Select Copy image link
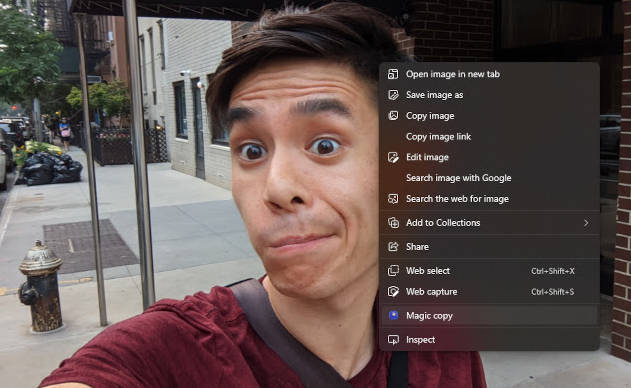This screenshot has height=388, width=631. pyautogui.click(x=489, y=137)
